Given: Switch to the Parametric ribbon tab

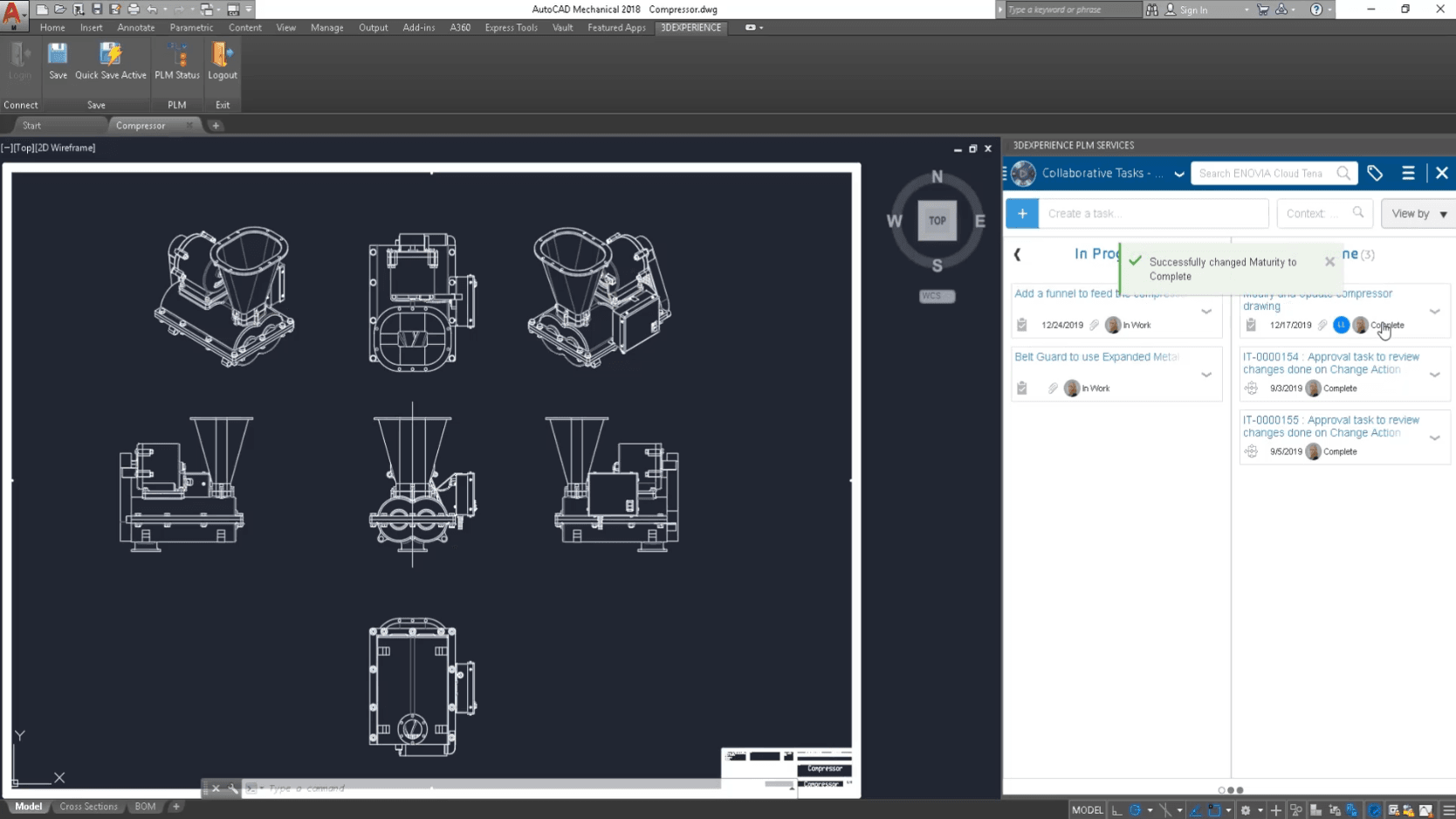Looking at the screenshot, I should tap(191, 27).
